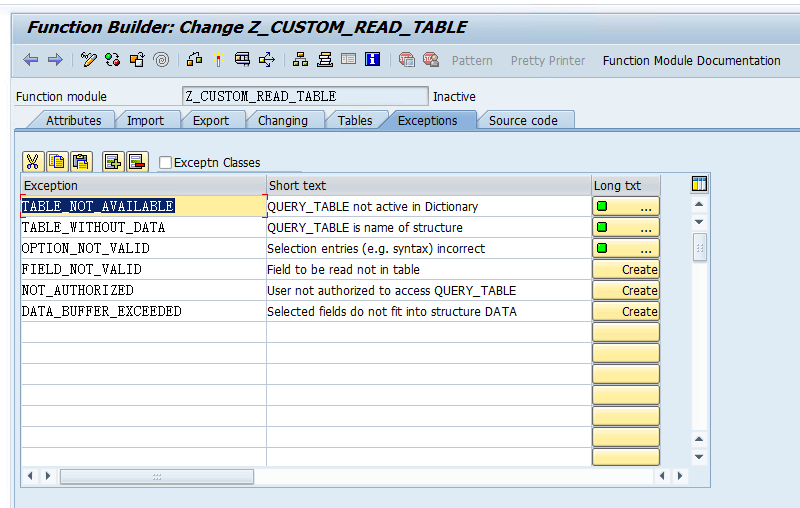Viewport: 800px width, 508px height.
Task: Click the Long txt column header
Action: pos(626,185)
